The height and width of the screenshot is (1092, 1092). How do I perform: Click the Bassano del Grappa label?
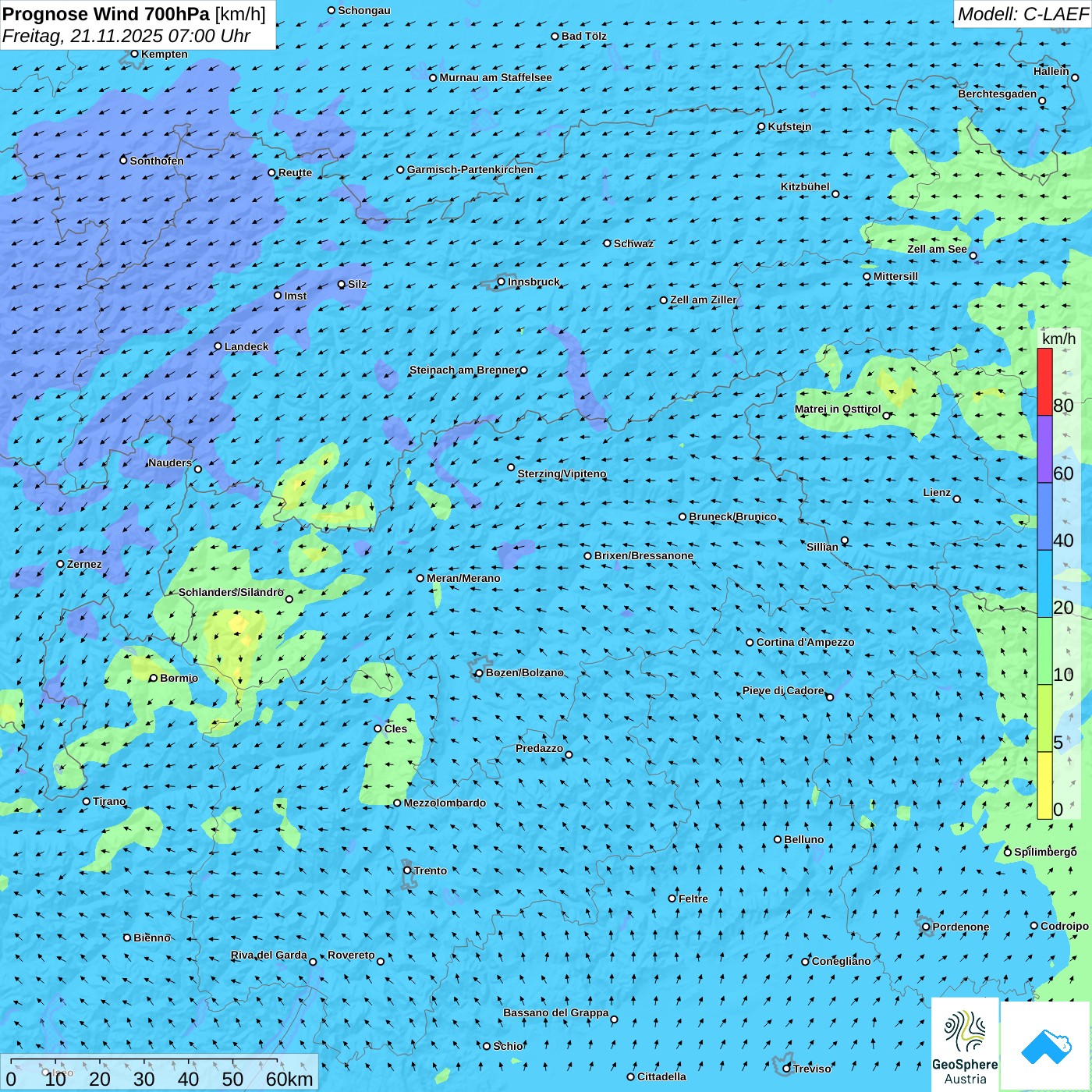pyautogui.click(x=556, y=1012)
